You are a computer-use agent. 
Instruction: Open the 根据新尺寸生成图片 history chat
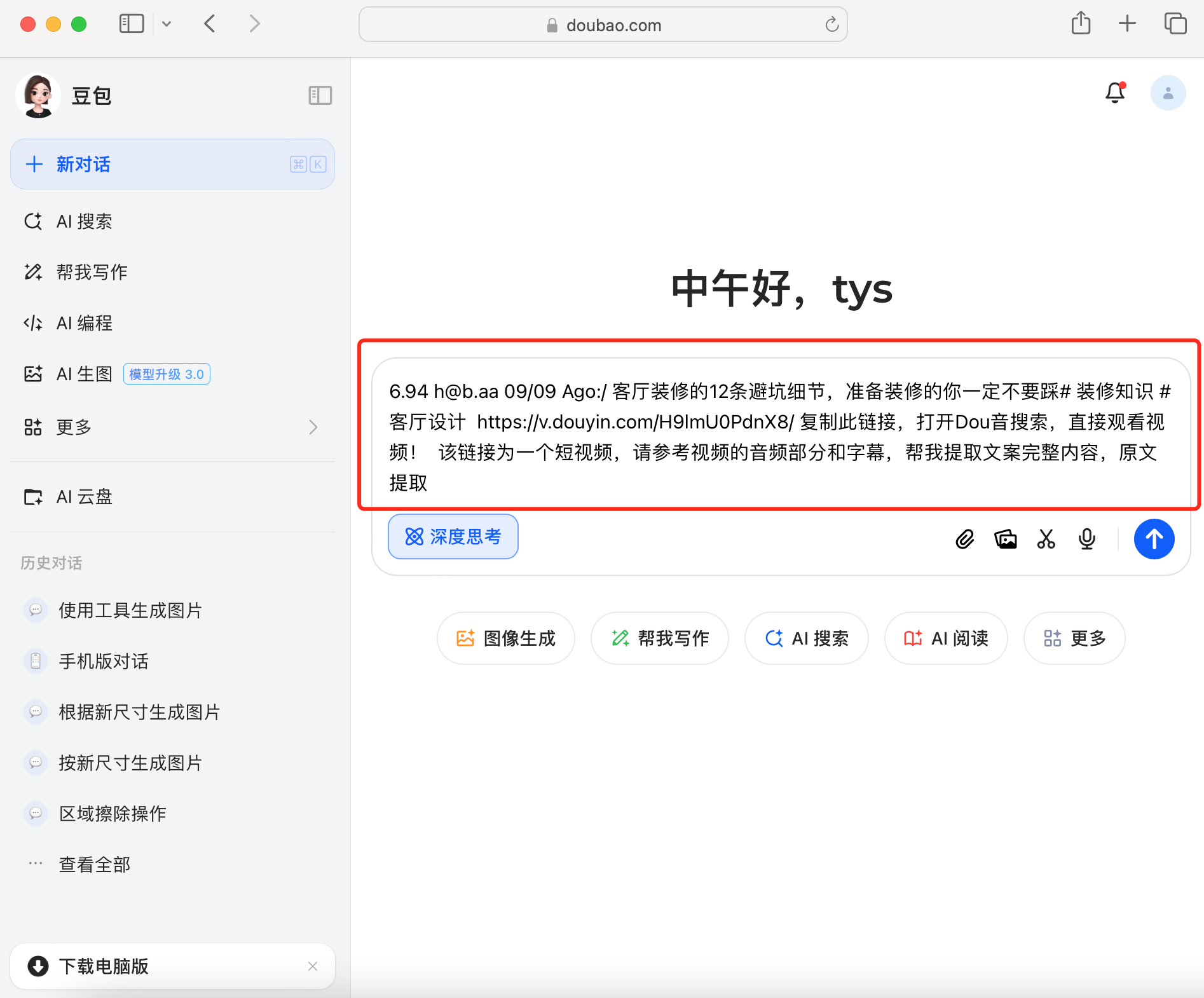coord(172,712)
